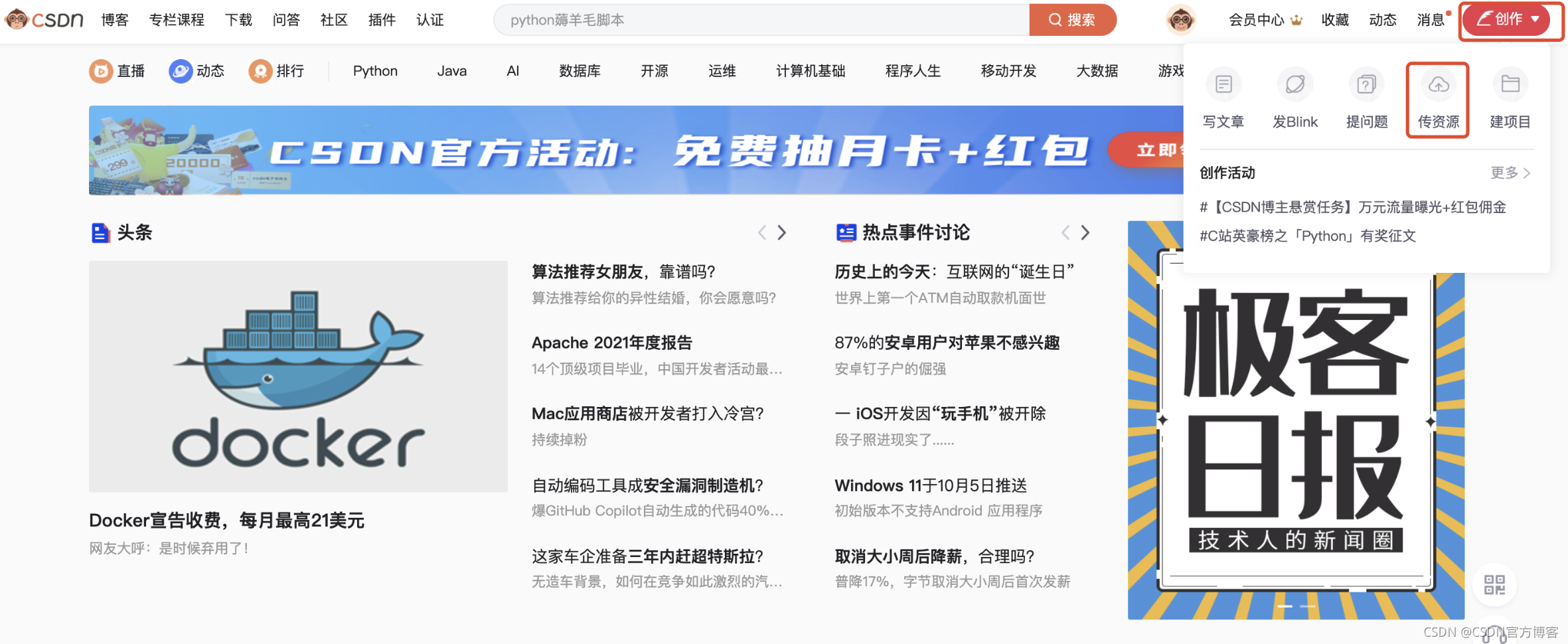Image resolution: width=1568 pixels, height=644 pixels.
Task: Open article Mac应用商店被开发者打入冷宫?
Action: click(x=648, y=414)
